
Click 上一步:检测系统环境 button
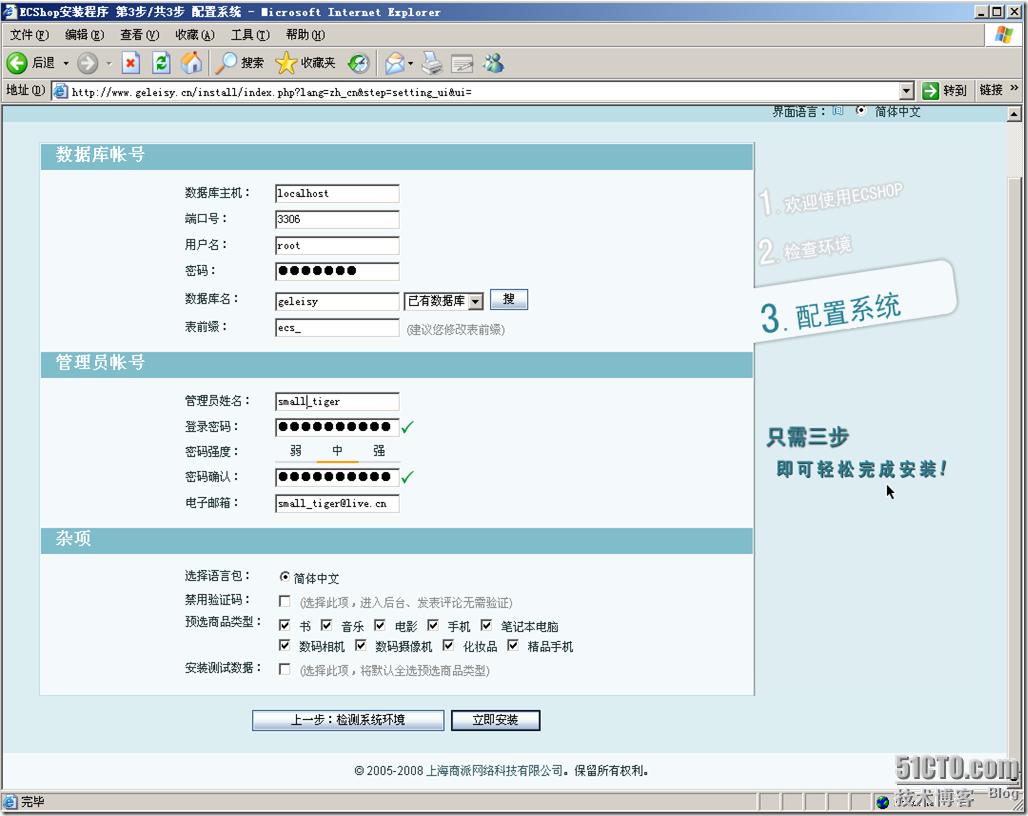pyautogui.click(x=348, y=720)
